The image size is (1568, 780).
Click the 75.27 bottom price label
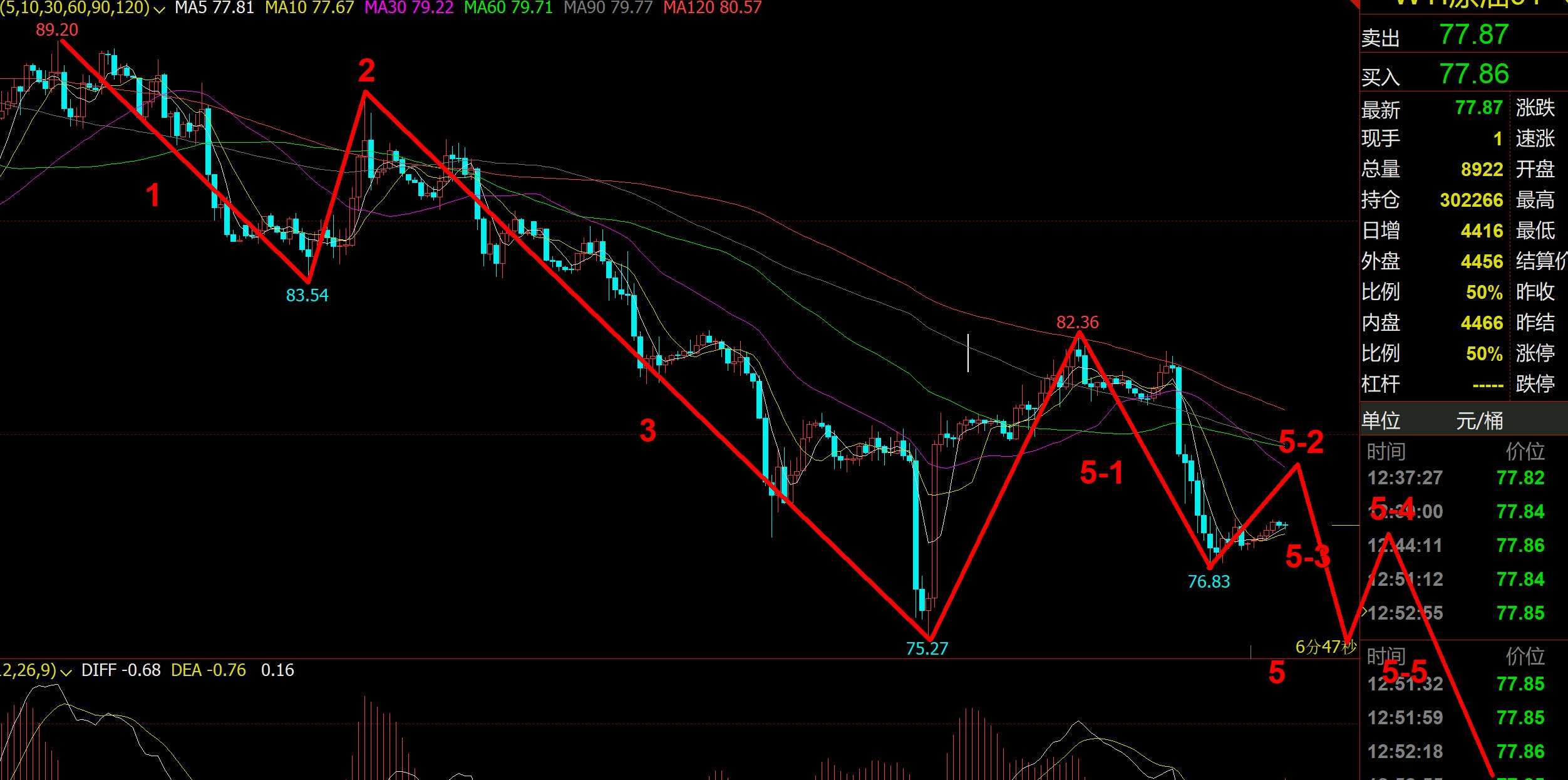tap(927, 648)
